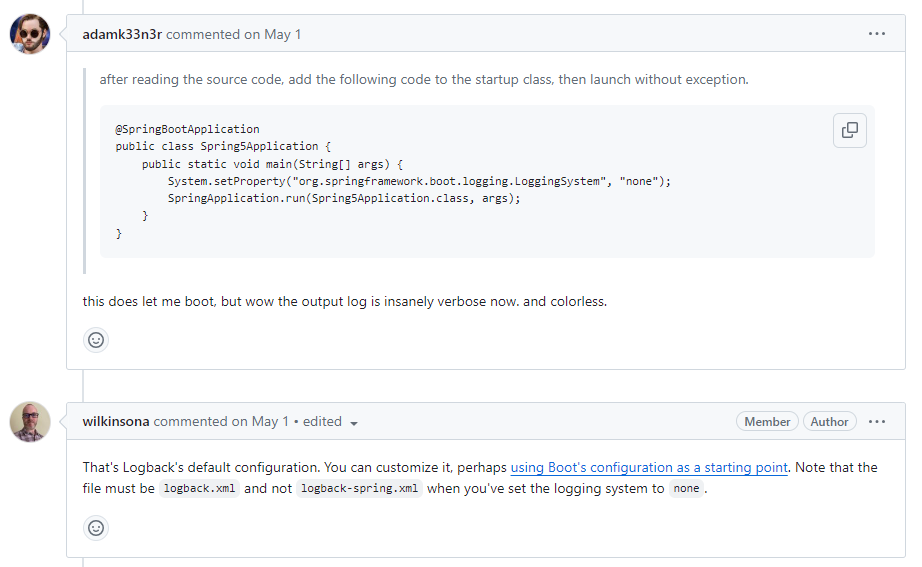
Task: Open adamk33n3r username profile link
Action: tap(121, 35)
